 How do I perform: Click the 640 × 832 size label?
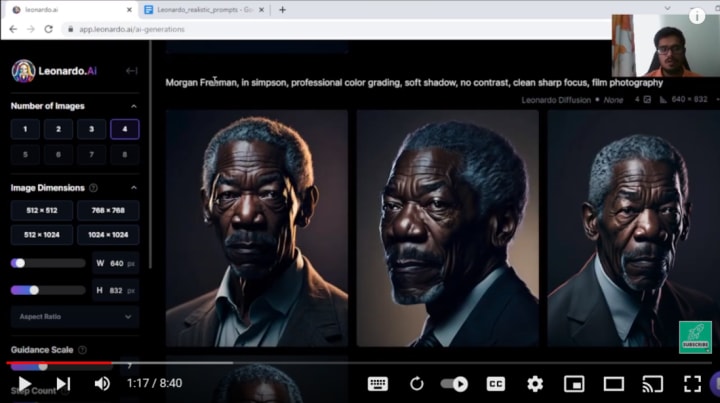689,99
